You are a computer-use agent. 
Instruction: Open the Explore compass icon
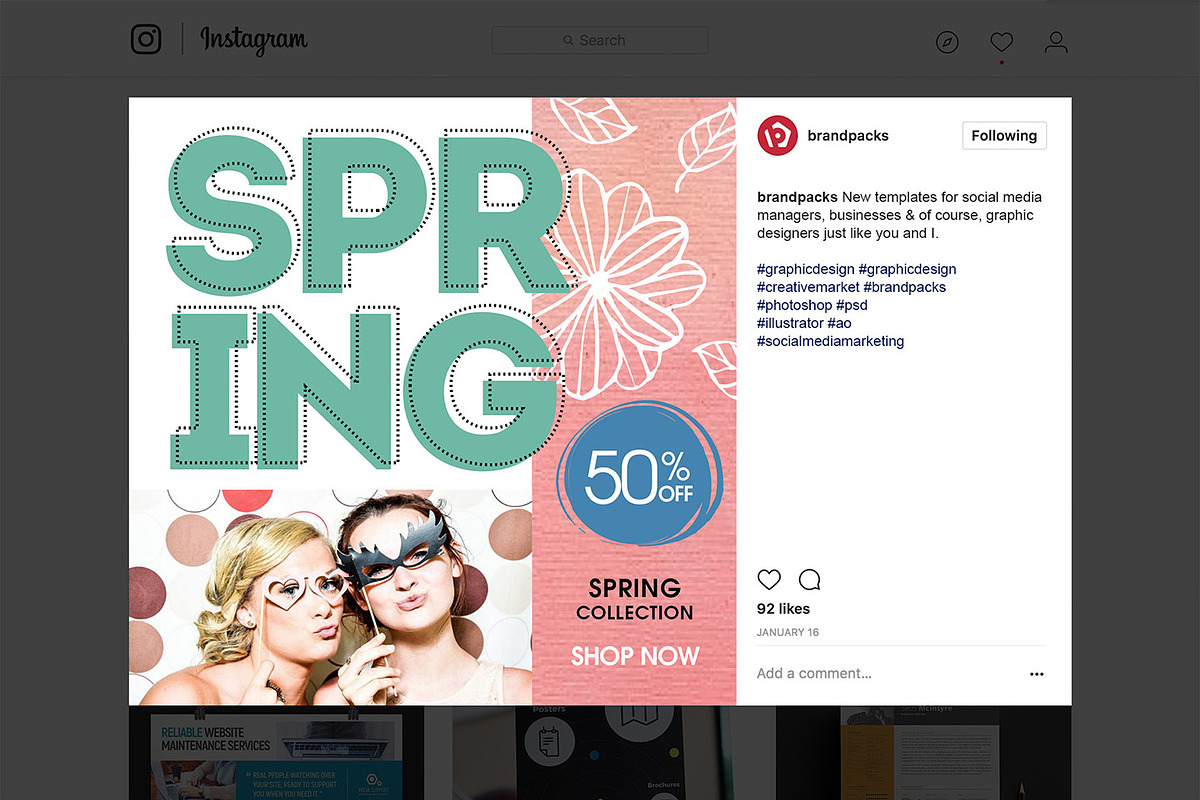tap(947, 42)
